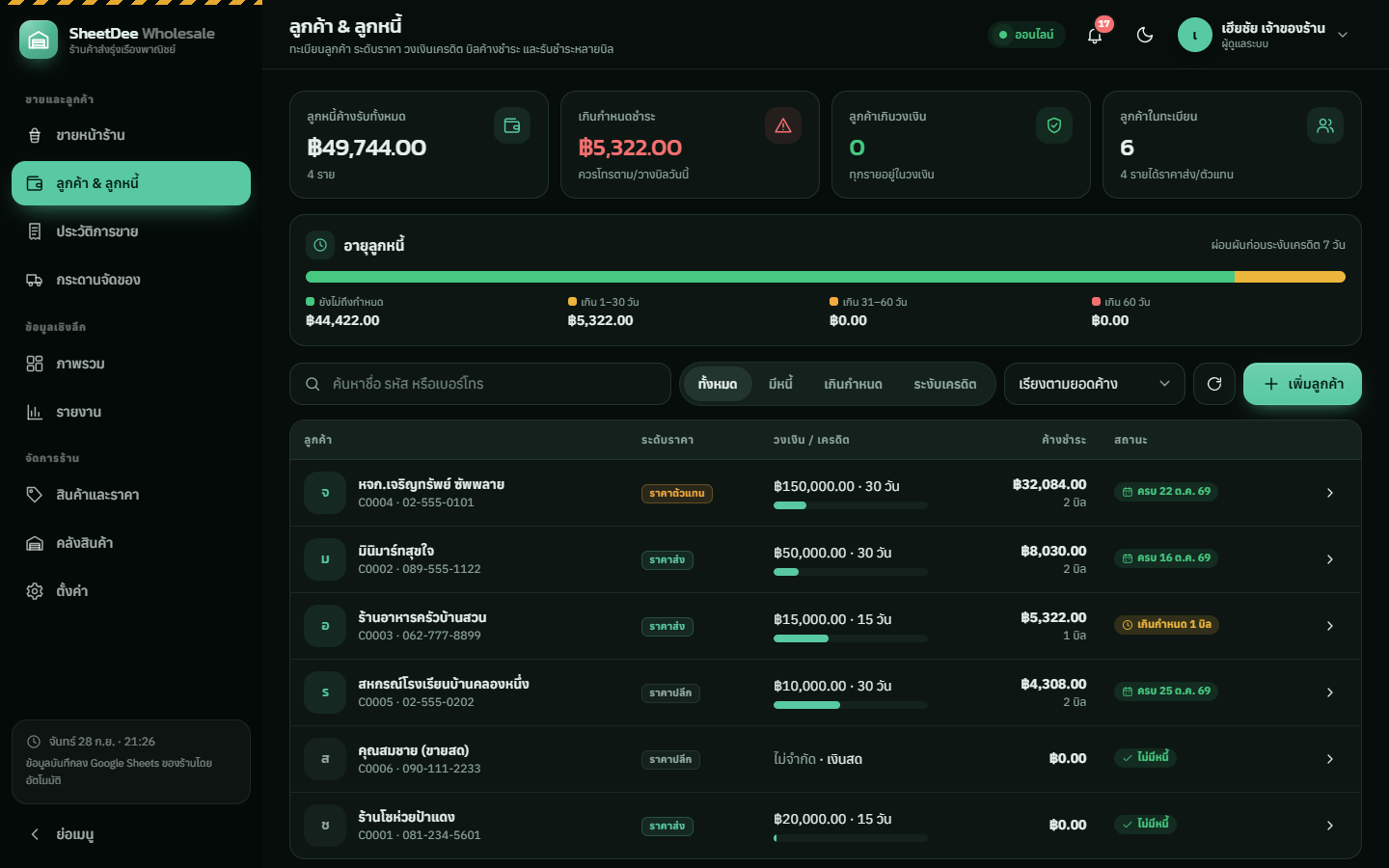
Task: Open ขายหน้าร้าน from the sidebar
Action: point(131,135)
